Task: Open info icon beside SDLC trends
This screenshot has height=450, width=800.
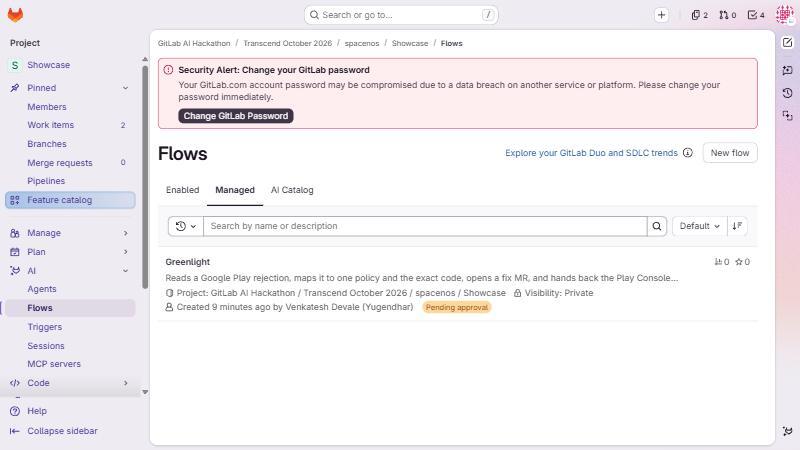Action: point(688,153)
